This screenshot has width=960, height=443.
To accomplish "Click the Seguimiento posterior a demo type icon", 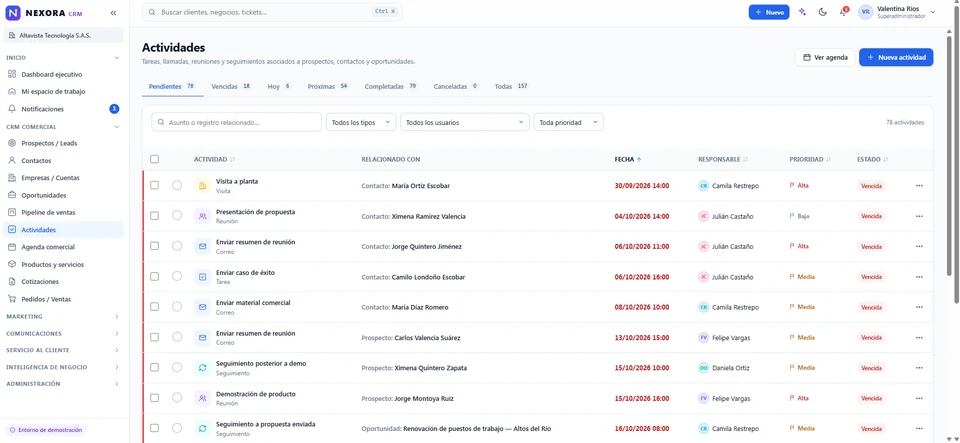I will click(x=203, y=368).
